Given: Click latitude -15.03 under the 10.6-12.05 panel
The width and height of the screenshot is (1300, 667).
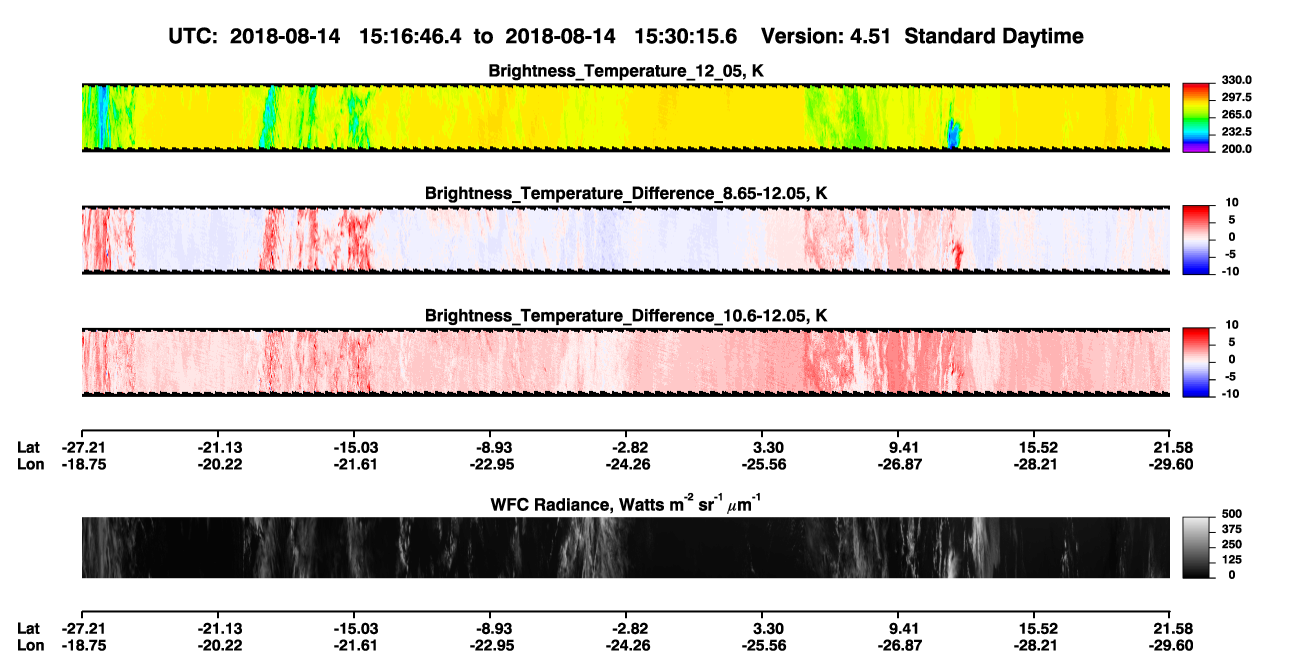Looking at the screenshot, I should click(x=355, y=448).
